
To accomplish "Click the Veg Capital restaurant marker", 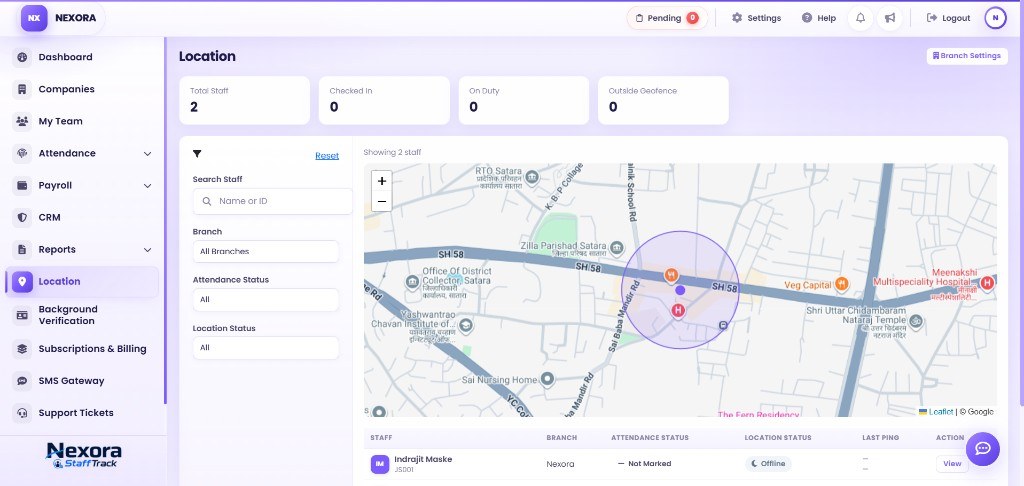I will point(841,283).
